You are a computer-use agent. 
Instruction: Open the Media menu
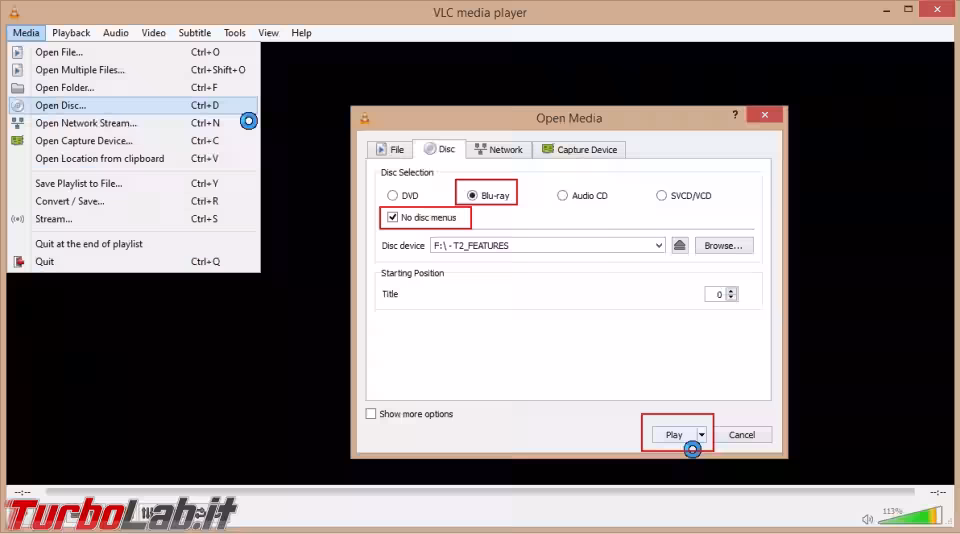tap(26, 33)
